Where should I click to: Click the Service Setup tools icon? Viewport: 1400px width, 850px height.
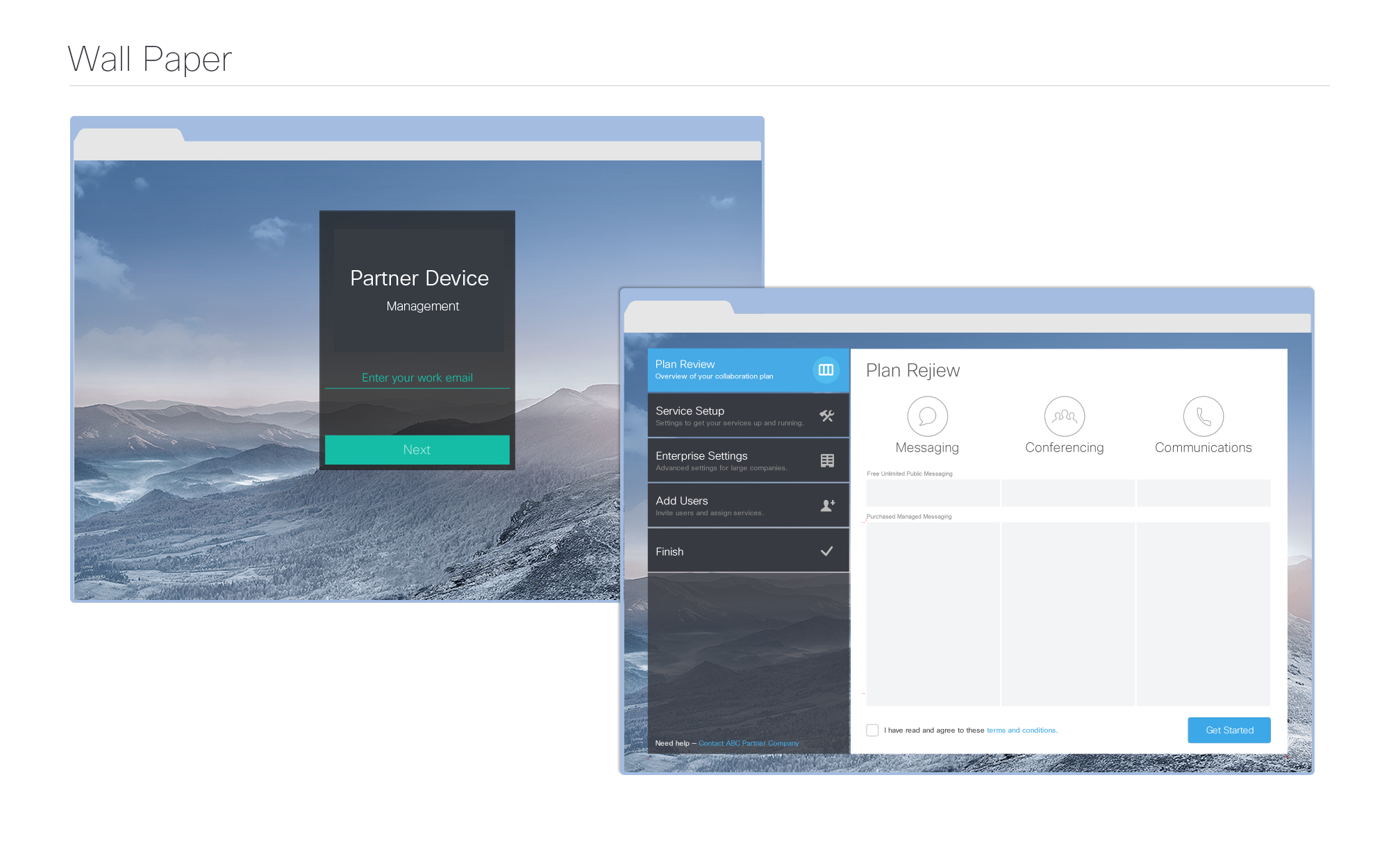(x=826, y=416)
